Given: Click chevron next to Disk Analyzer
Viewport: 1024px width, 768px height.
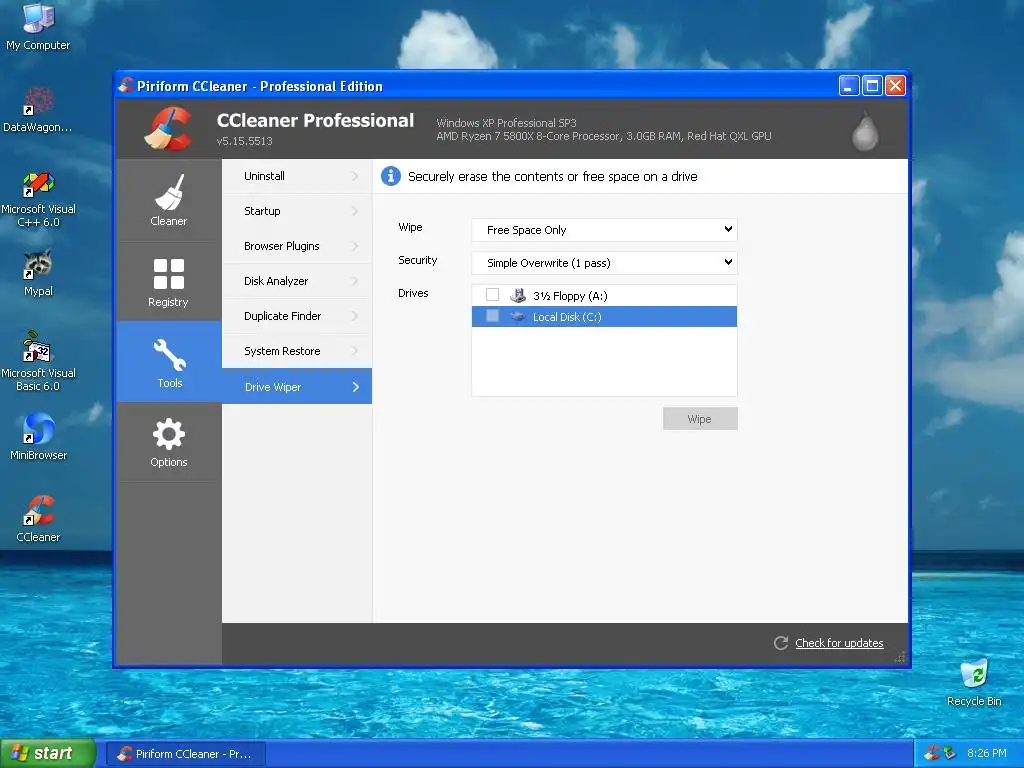Looking at the screenshot, I should (x=355, y=281).
